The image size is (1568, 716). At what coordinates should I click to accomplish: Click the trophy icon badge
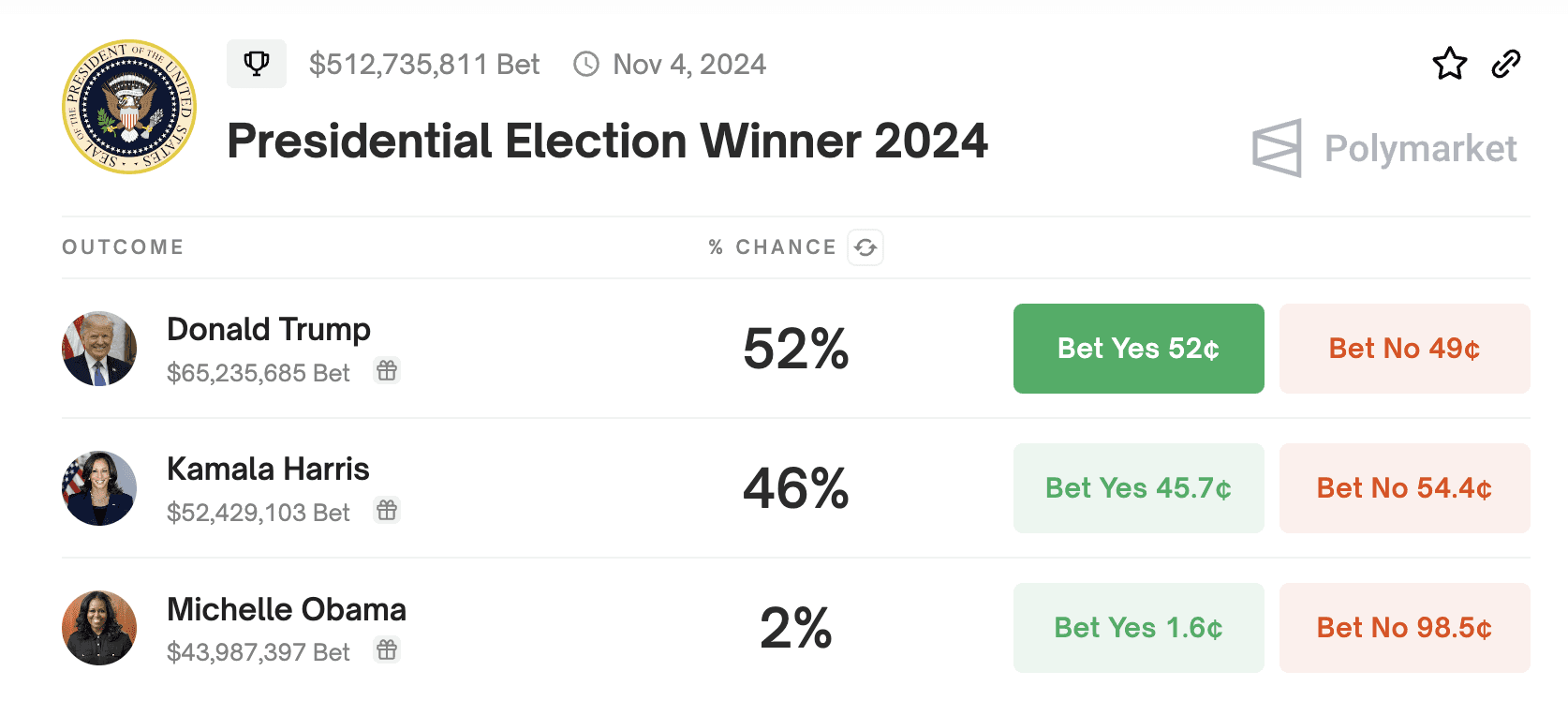(x=256, y=64)
